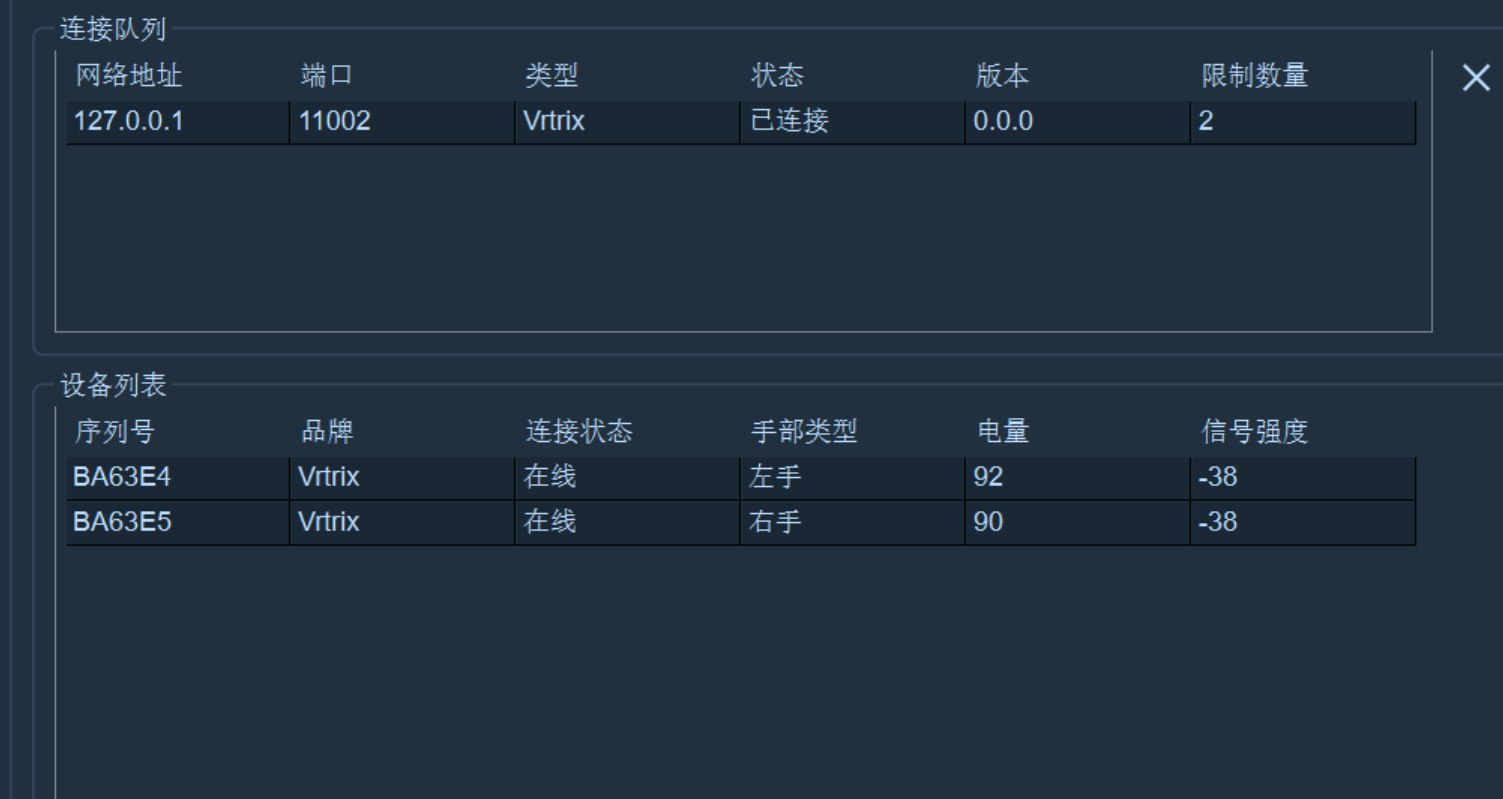1503x799 pixels.
Task: Click the 品牌 column header
Action: (x=327, y=432)
